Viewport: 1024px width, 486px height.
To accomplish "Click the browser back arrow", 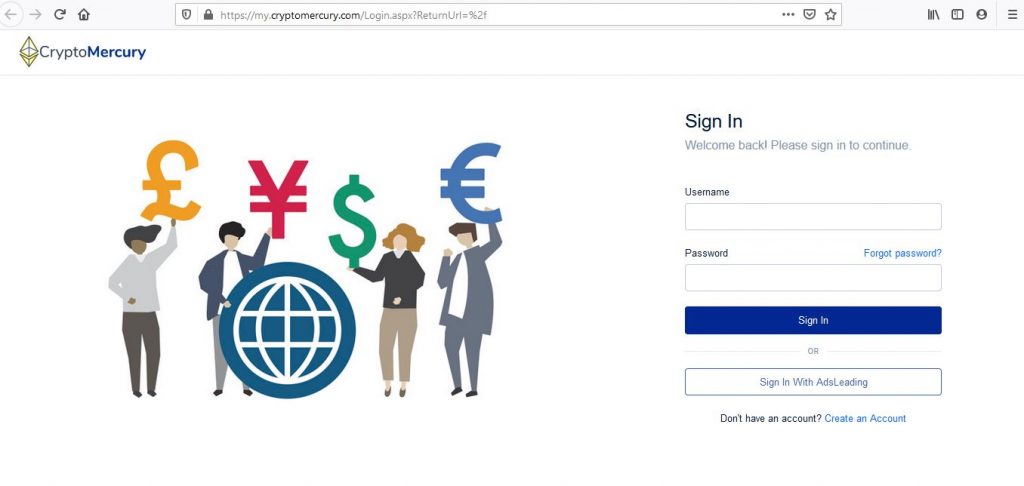I will [x=11, y=14].
